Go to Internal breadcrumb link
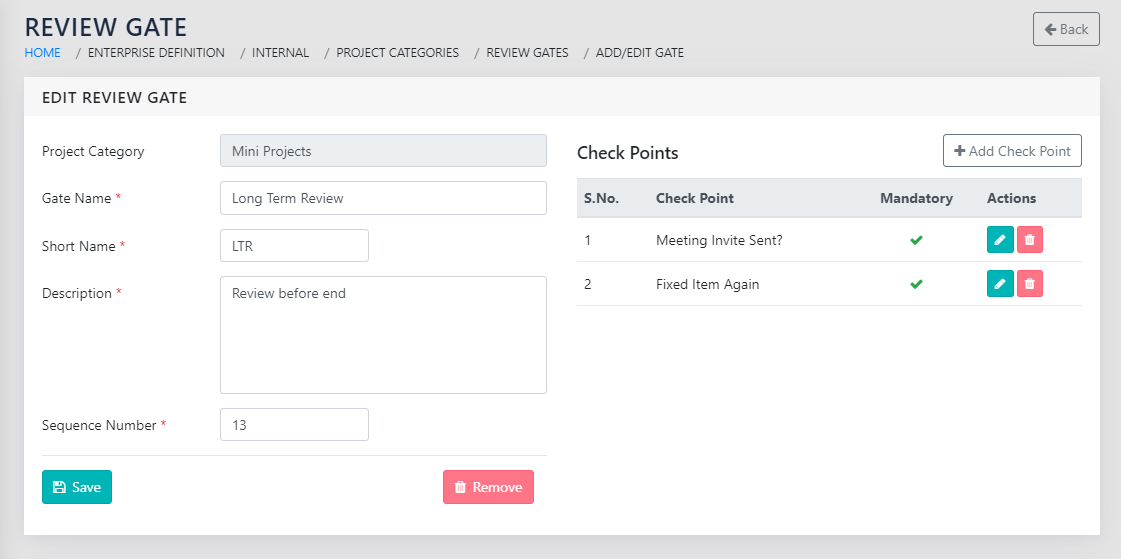This screenshot has height=559, width=1121. (x=280, y=53)
